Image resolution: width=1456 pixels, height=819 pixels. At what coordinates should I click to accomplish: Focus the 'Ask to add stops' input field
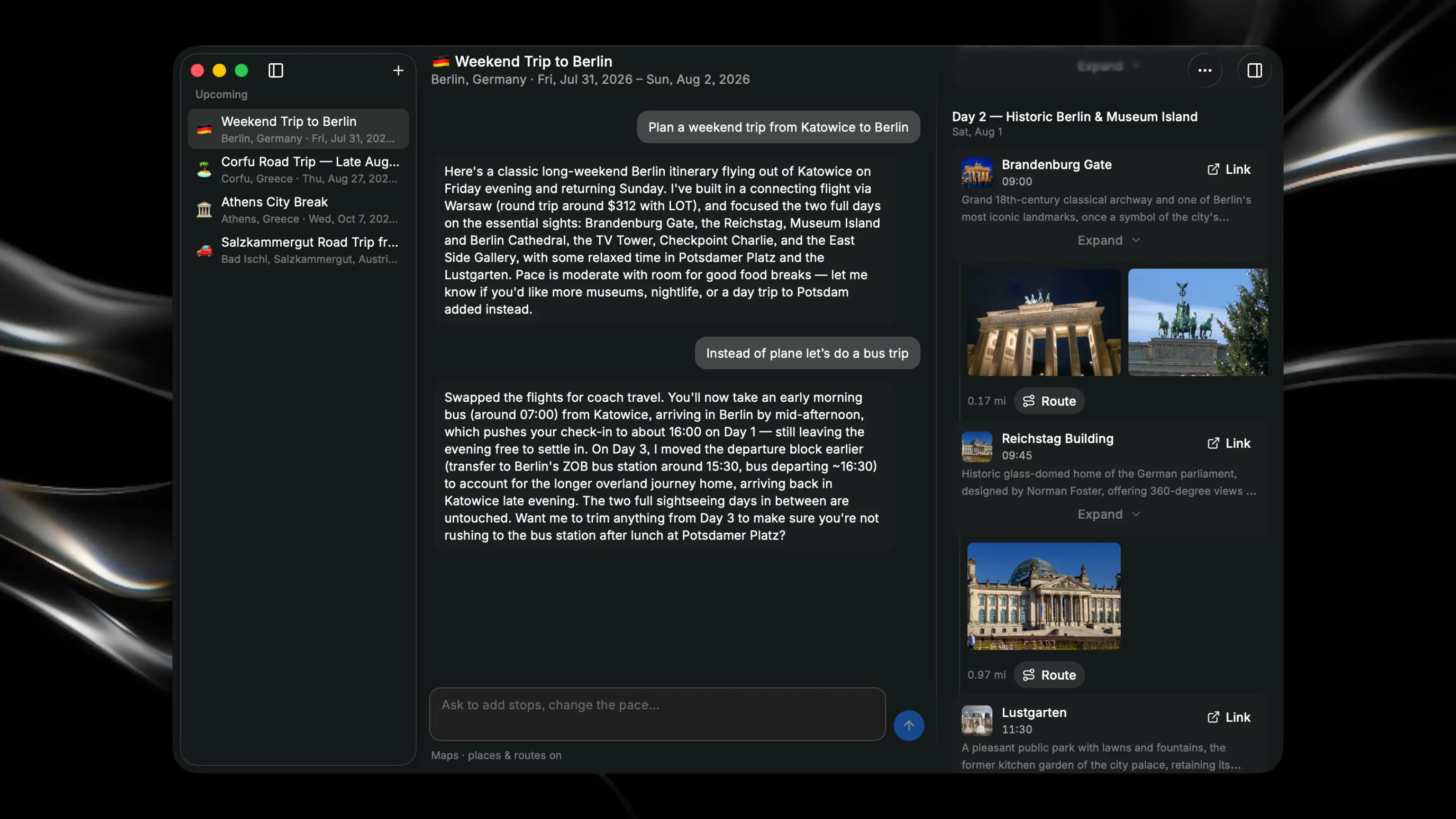pos(657,714)
